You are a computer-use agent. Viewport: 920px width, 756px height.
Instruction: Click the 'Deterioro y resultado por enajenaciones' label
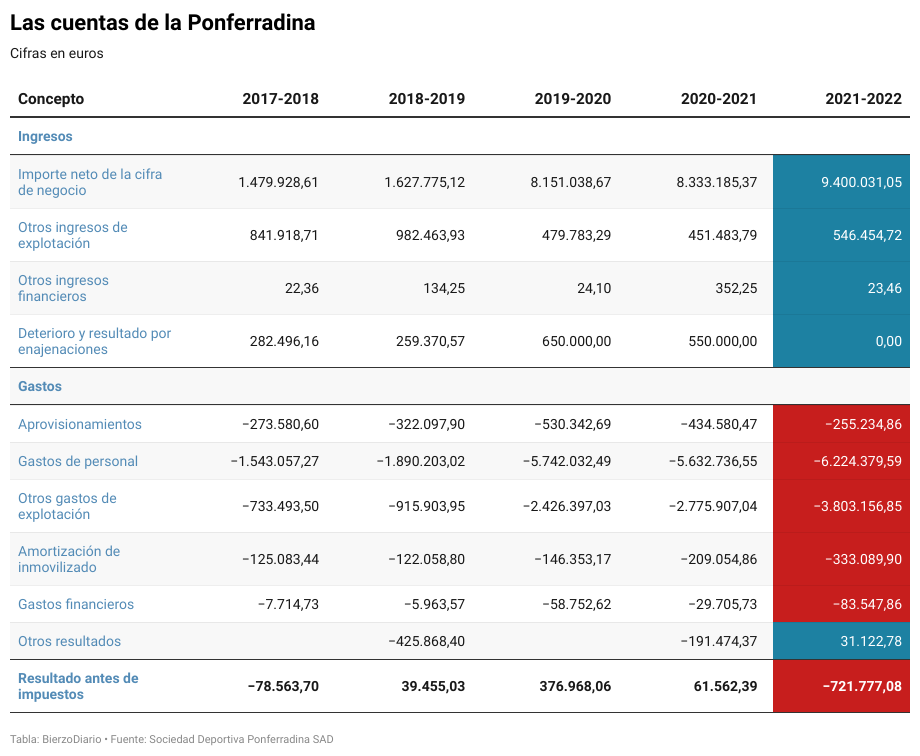tap(94, 341)
